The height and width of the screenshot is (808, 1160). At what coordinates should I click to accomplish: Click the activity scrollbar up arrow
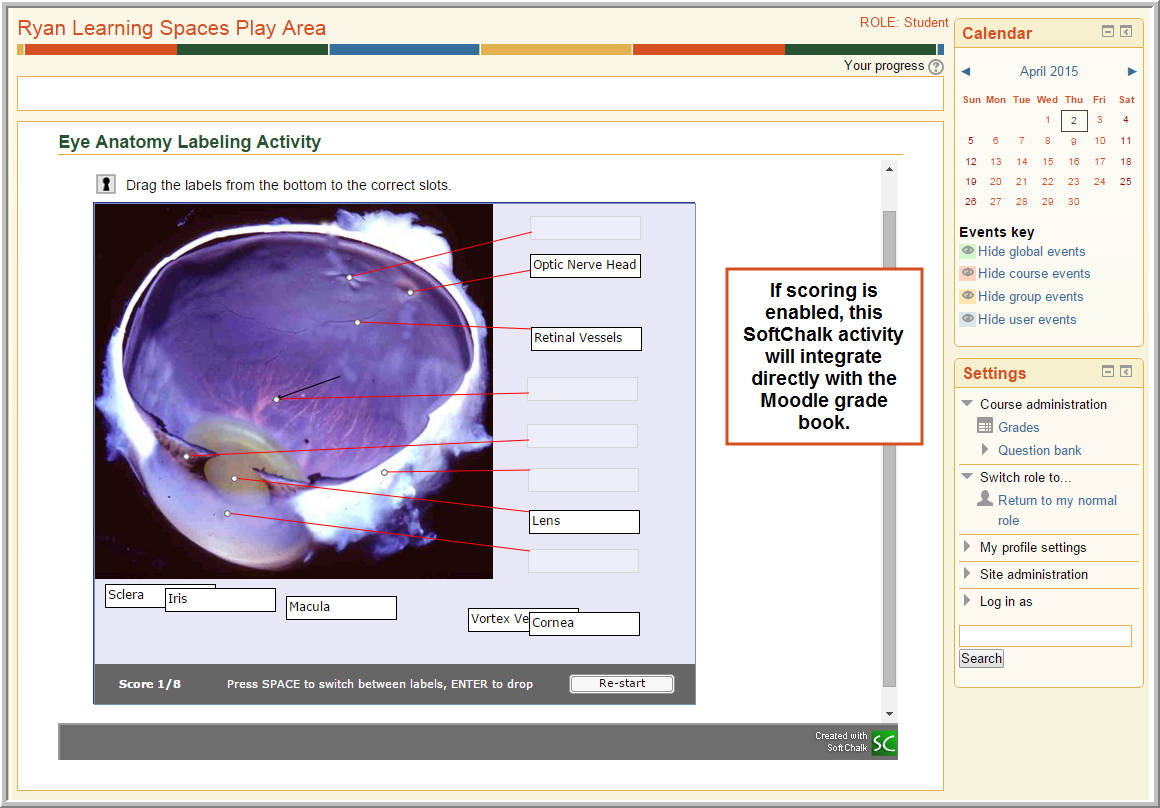[889, 169]
